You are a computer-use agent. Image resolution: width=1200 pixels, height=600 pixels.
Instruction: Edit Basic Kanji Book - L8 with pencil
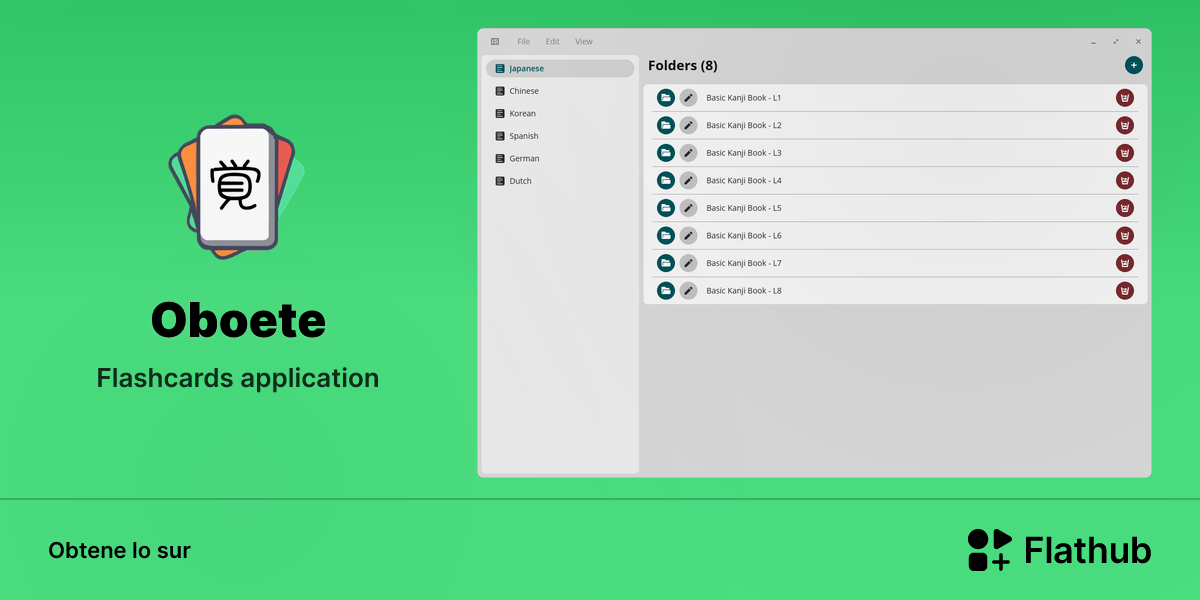[x=688, y=290]
